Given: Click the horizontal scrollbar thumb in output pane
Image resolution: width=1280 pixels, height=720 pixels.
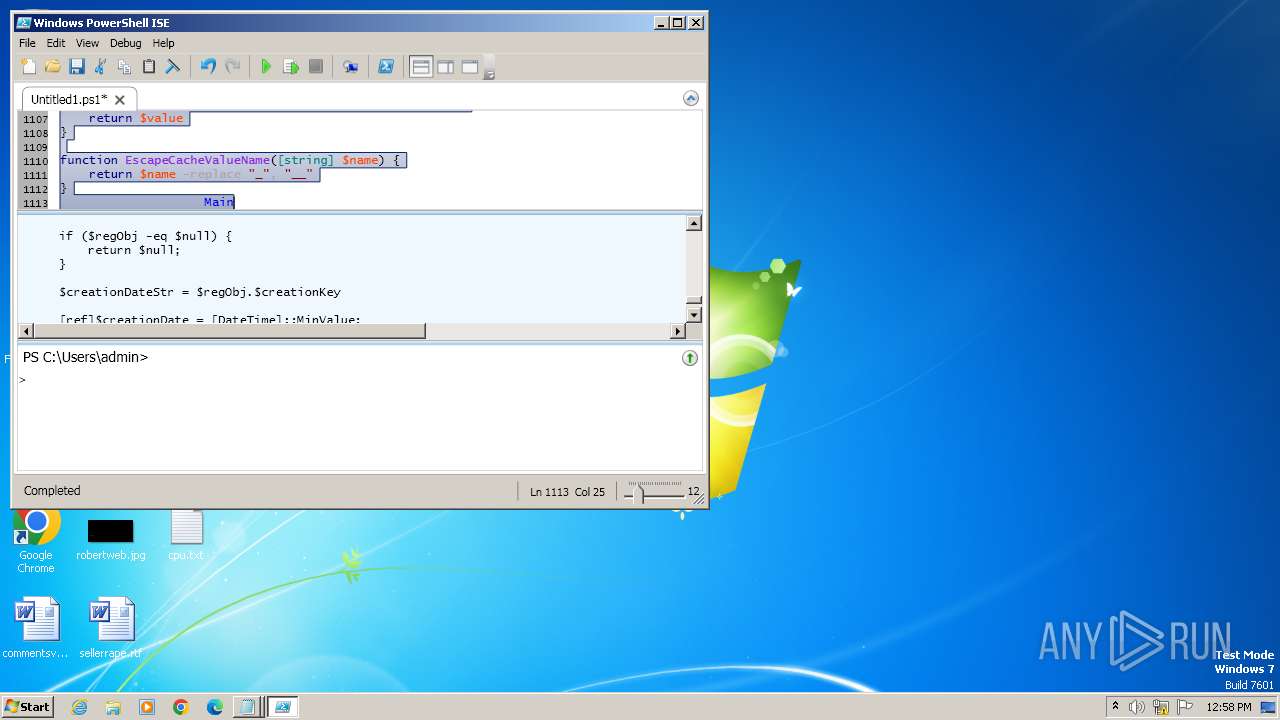Looking at the screenshot, I should (x=229, y=331).
